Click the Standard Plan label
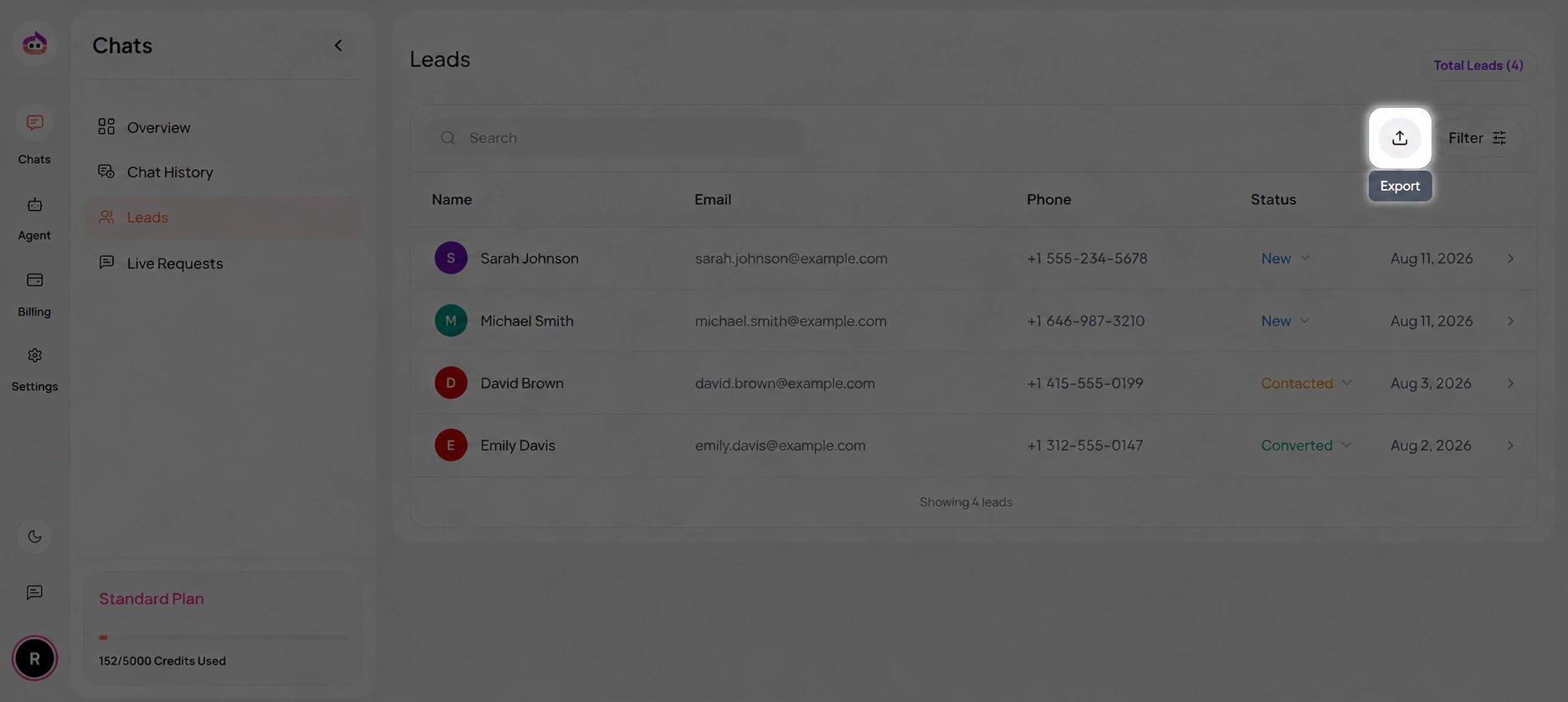1568x702 pixels. 151,599
